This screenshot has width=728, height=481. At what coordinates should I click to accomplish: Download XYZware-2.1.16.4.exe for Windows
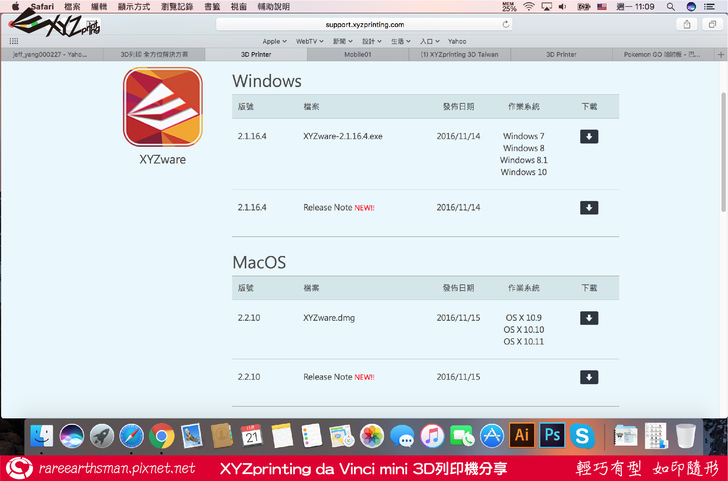click(589, 136)
